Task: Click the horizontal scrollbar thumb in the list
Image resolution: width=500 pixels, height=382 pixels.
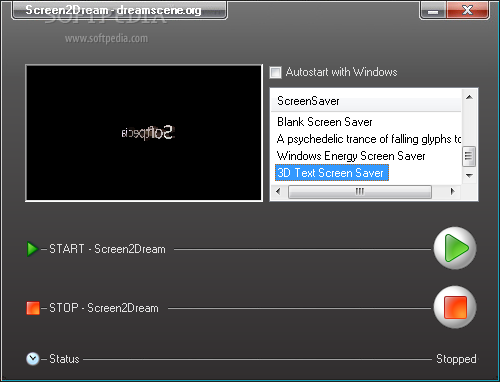Action: [x=360, y=192]
